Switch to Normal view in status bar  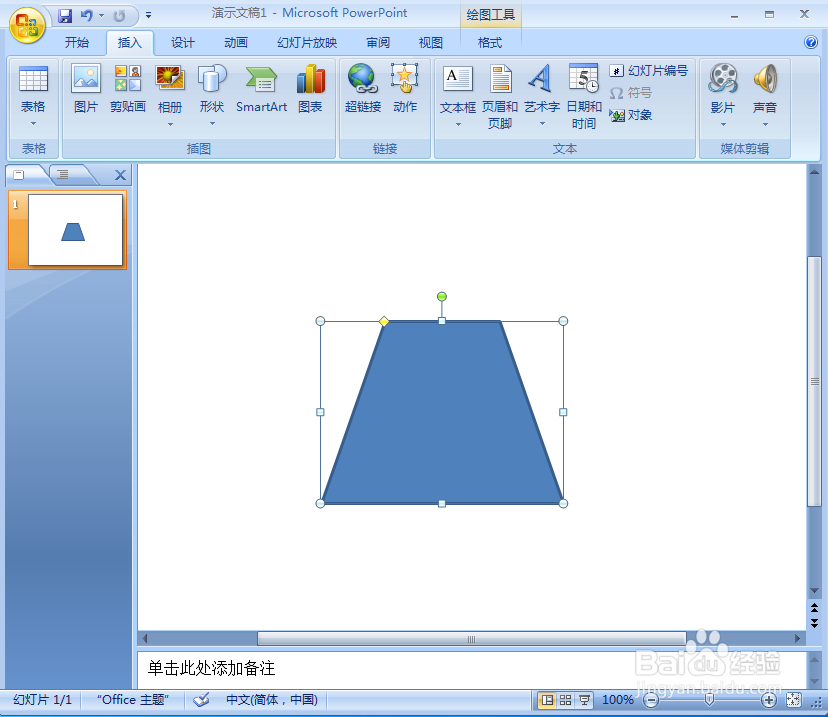(548, 700)
